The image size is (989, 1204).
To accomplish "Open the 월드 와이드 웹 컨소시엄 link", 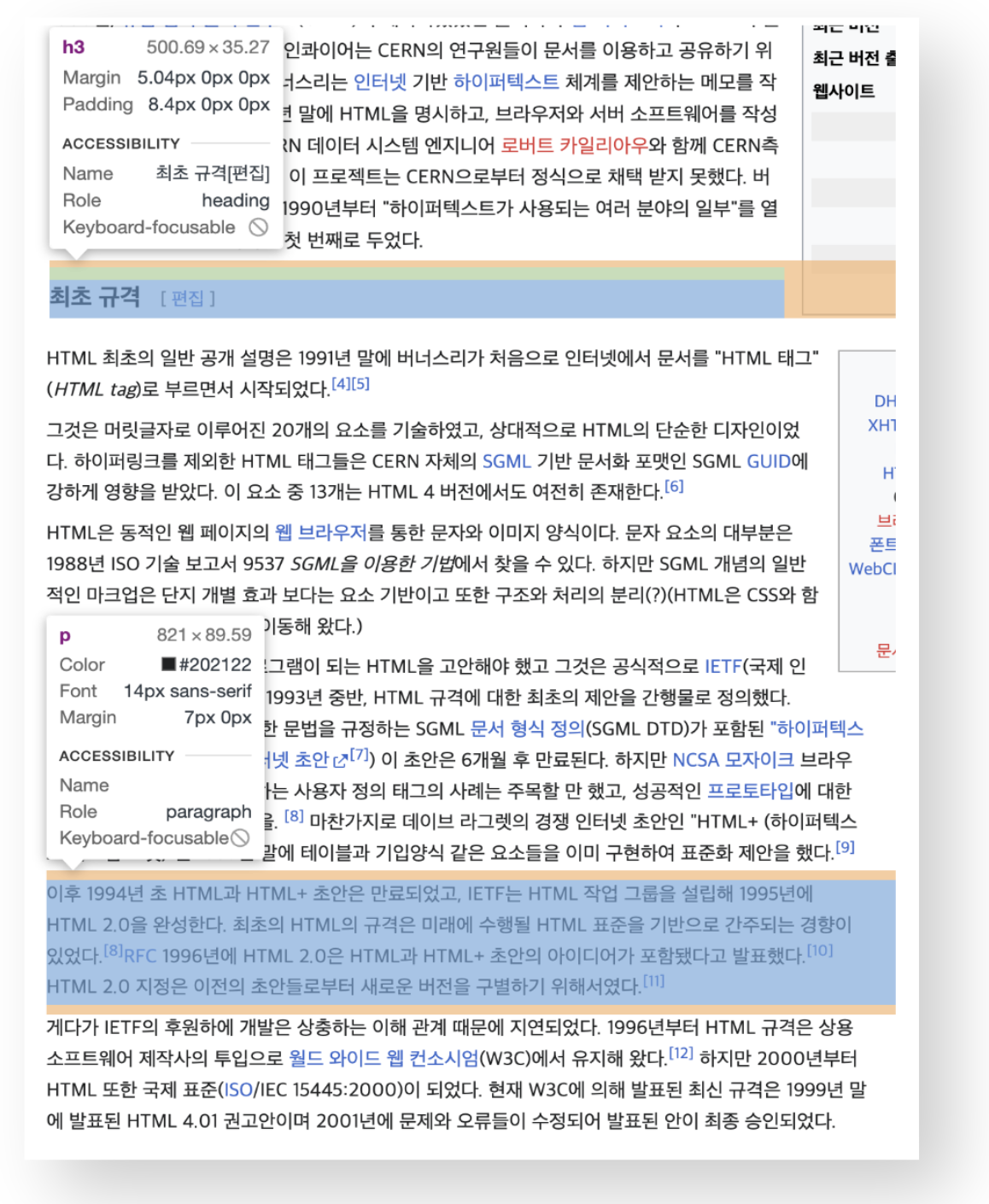I will tap(383, 1059).
